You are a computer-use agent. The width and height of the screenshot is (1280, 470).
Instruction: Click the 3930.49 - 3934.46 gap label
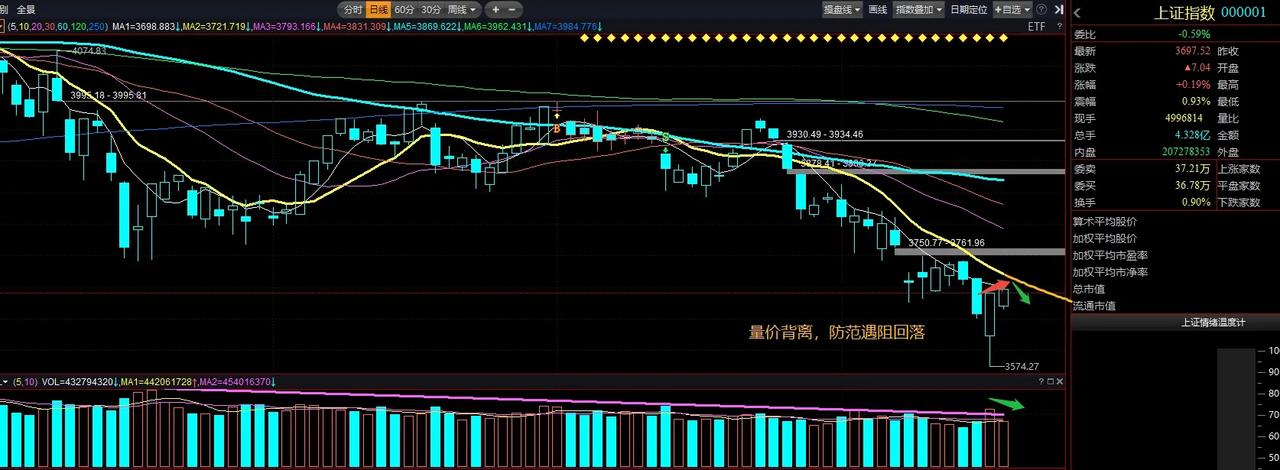click(825, 134)
